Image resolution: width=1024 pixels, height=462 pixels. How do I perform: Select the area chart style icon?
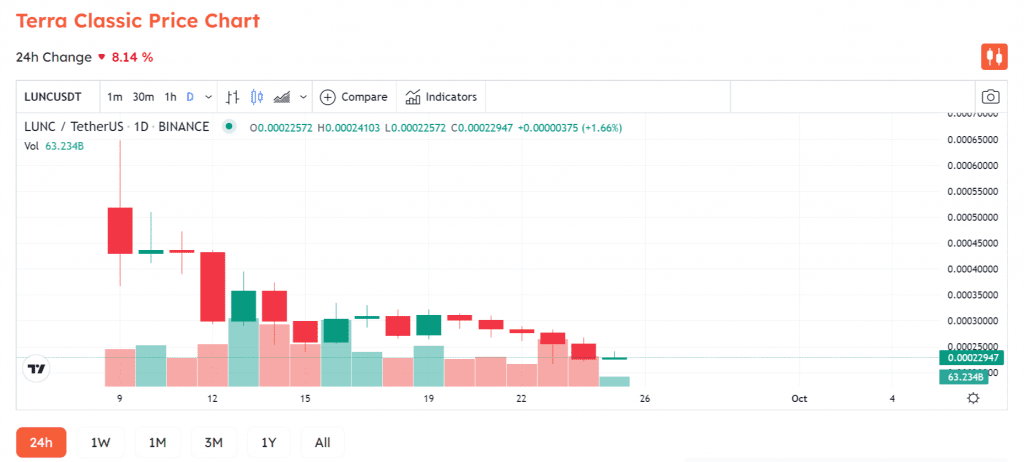tap(282, 97)
